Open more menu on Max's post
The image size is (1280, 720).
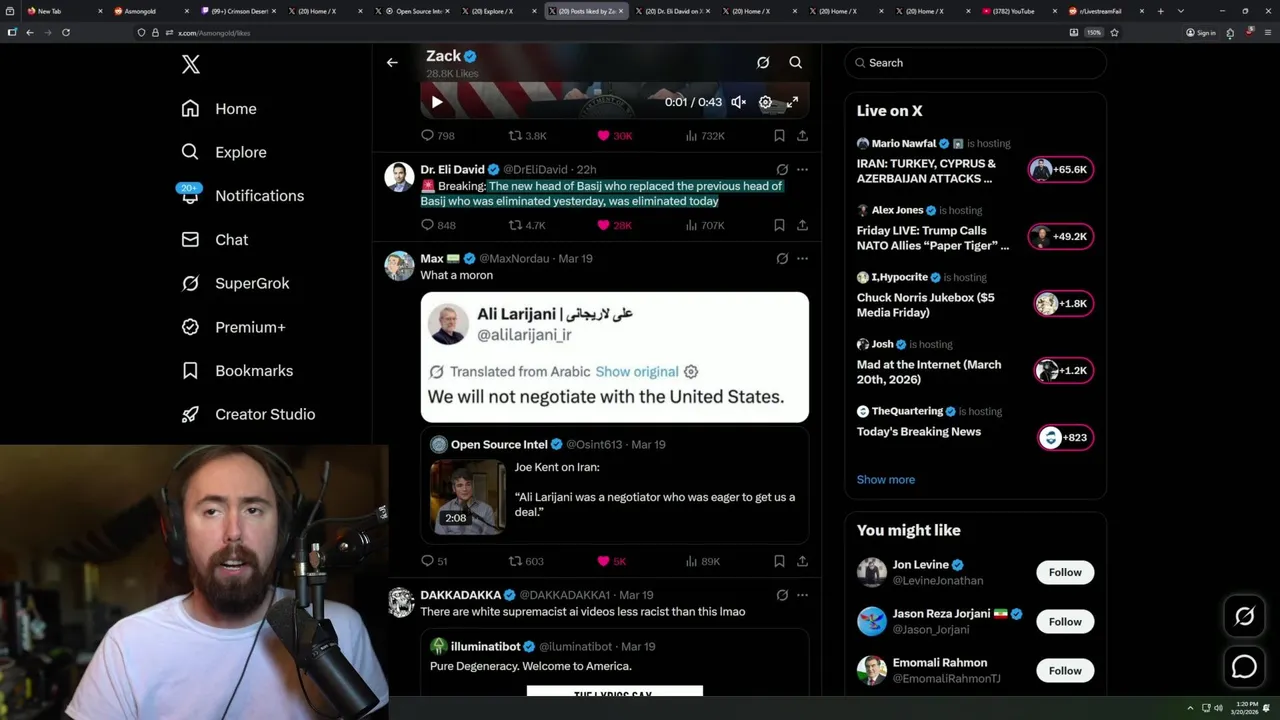pyautogui.click(x=802, y=259)
